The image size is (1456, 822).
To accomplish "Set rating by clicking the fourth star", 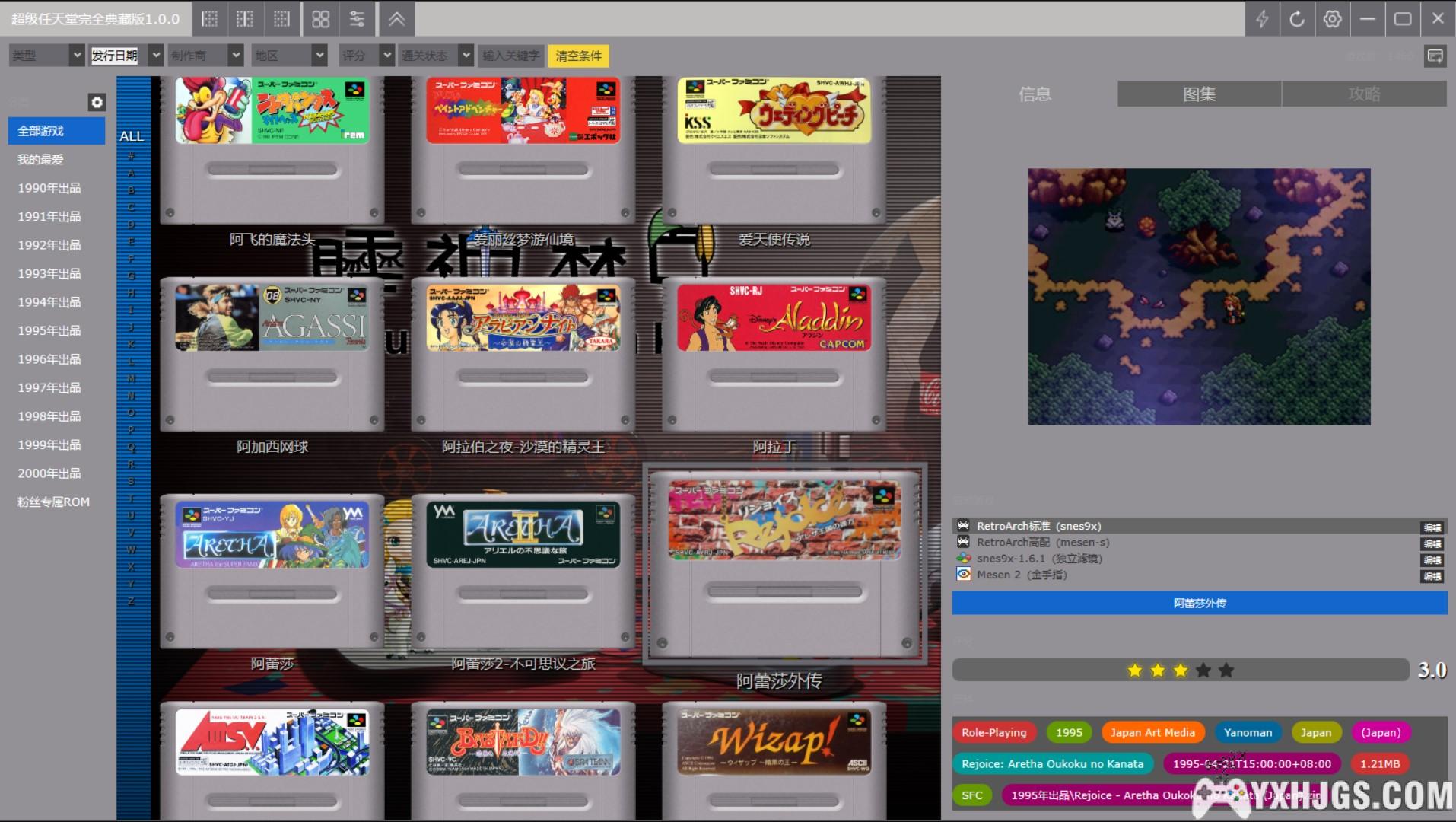I will pyautogui.click(x=1203, y=671).
